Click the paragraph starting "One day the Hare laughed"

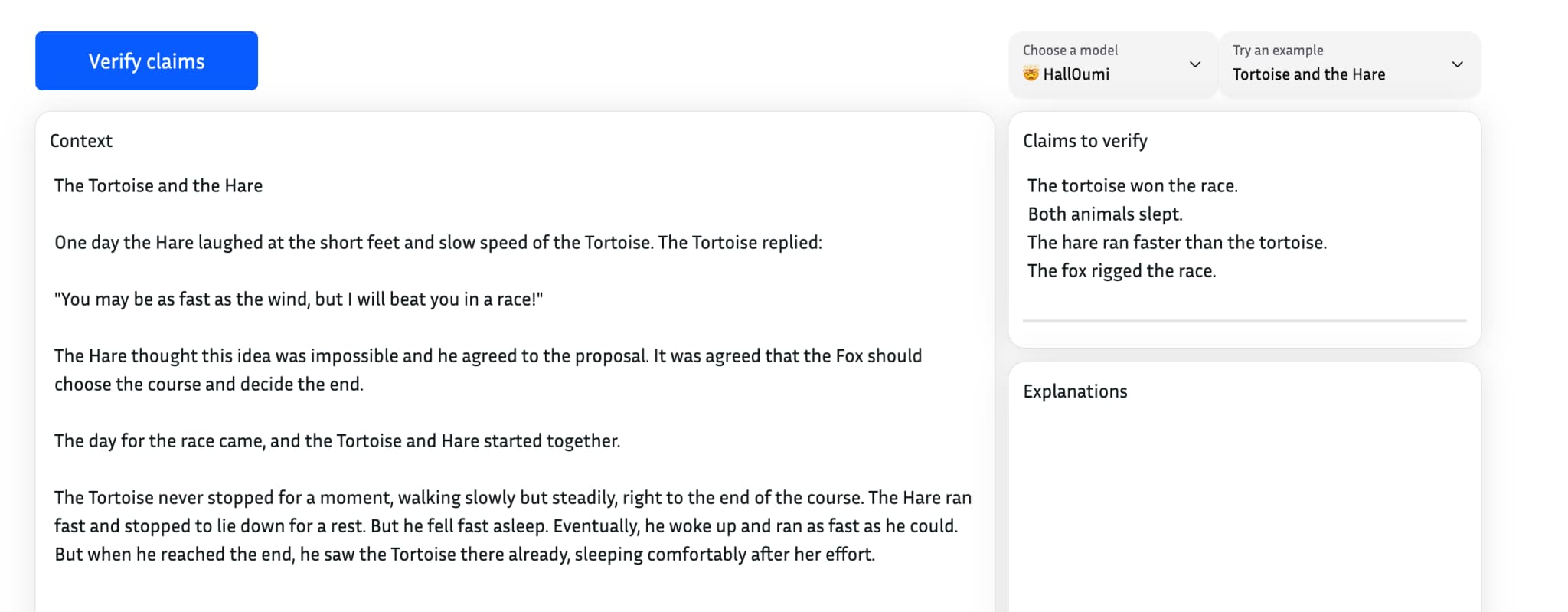coord(438,243)
